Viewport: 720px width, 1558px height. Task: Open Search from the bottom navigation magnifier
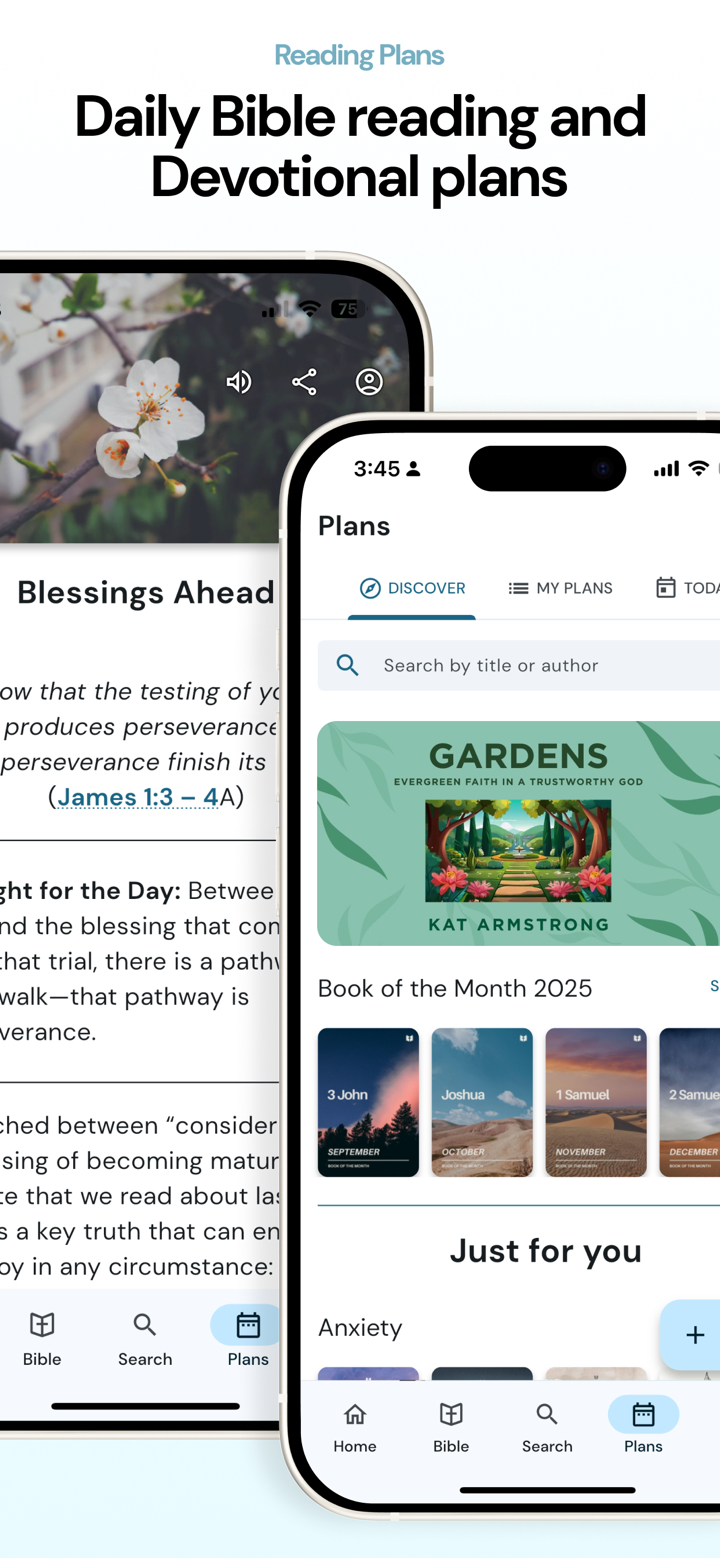coord(546,1414)
